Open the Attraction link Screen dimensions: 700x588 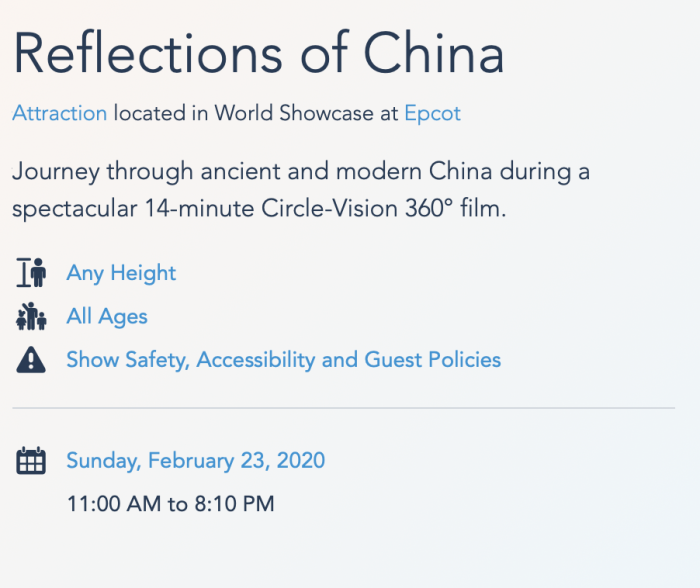click(59, 113)
